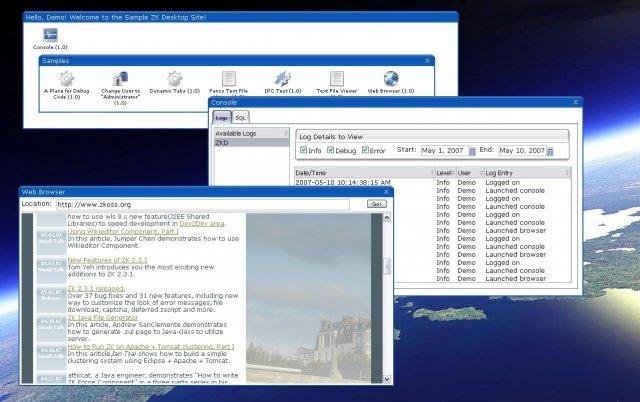Toggle the Info log level checkbox

(x=303, y=150)
